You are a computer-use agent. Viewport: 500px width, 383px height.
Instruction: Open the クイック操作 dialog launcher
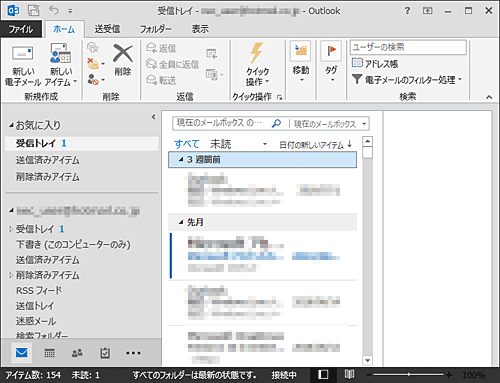point(279,97)
